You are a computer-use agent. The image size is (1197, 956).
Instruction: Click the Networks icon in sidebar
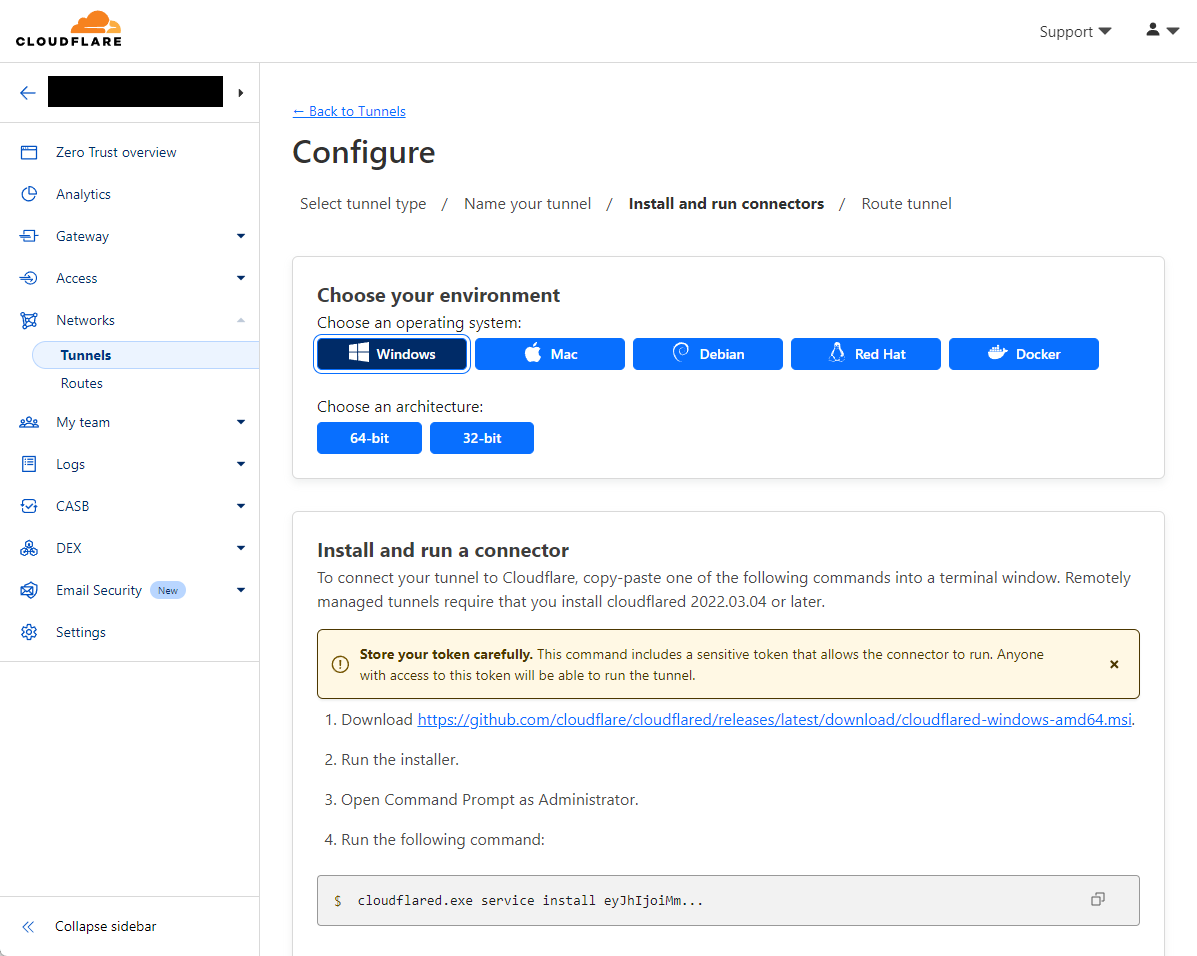[29, 320]
